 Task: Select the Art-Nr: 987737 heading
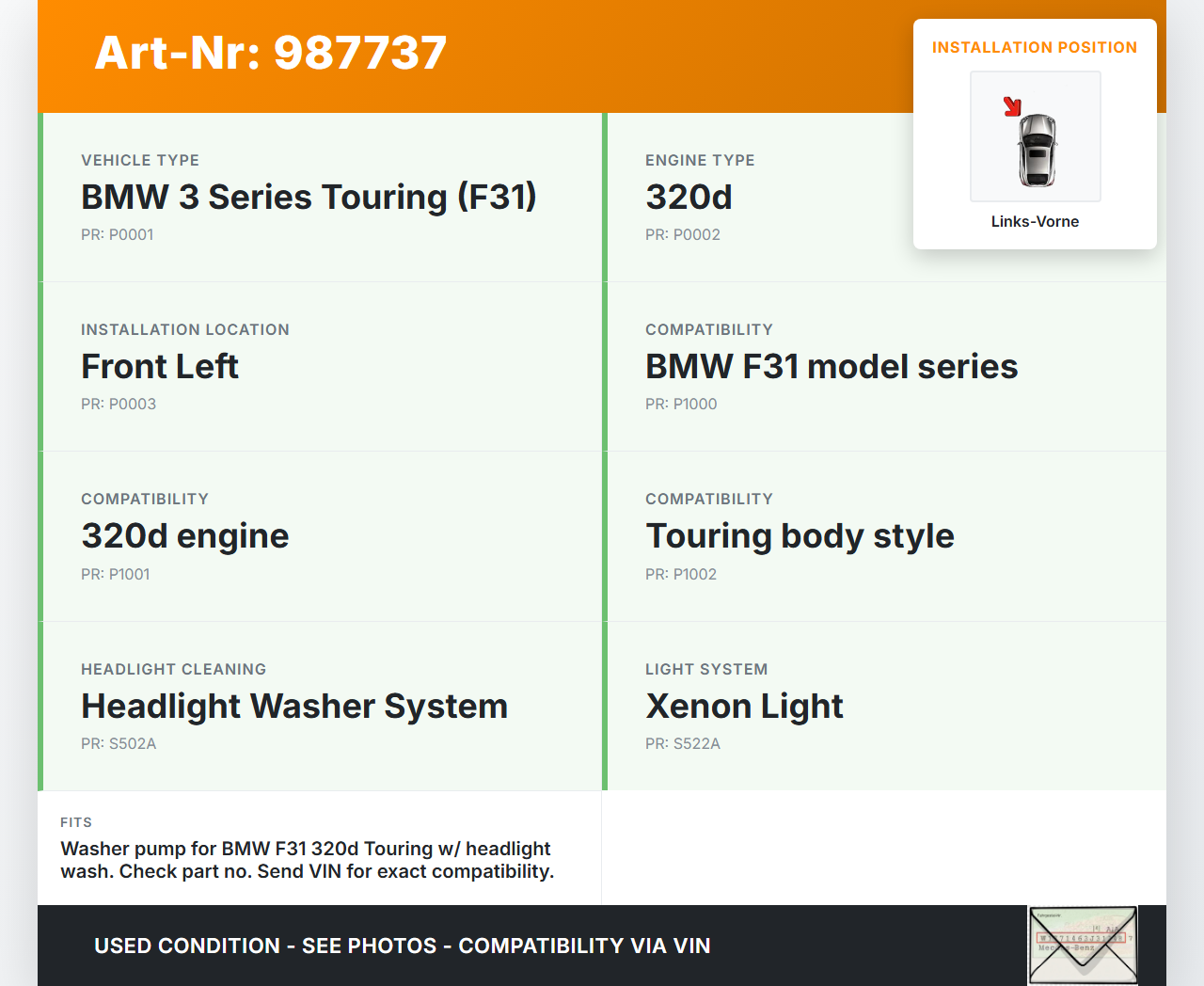point(271,53)
